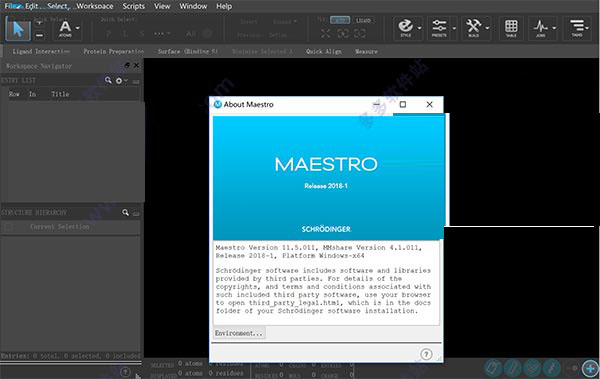Image resolution: width=600 pixels, height=379 pixels.
Task: Open the Style tool
Action: tap(405, 28)
